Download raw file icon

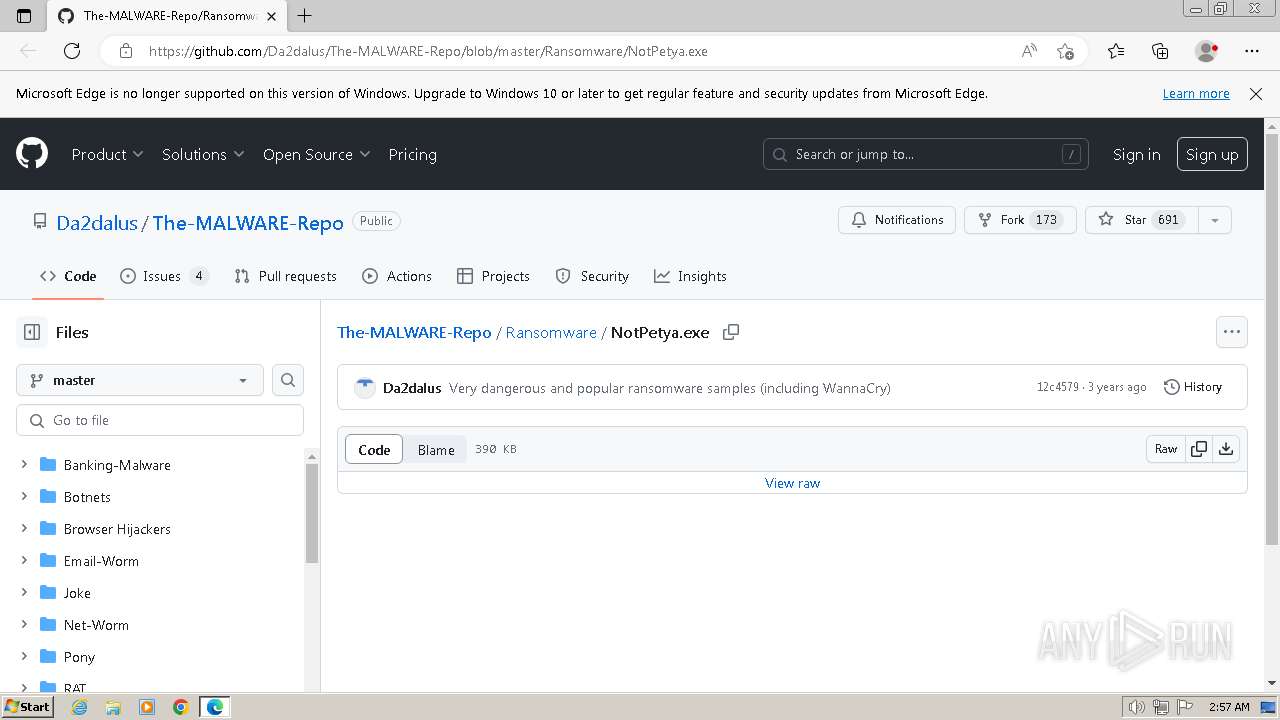1226,449
